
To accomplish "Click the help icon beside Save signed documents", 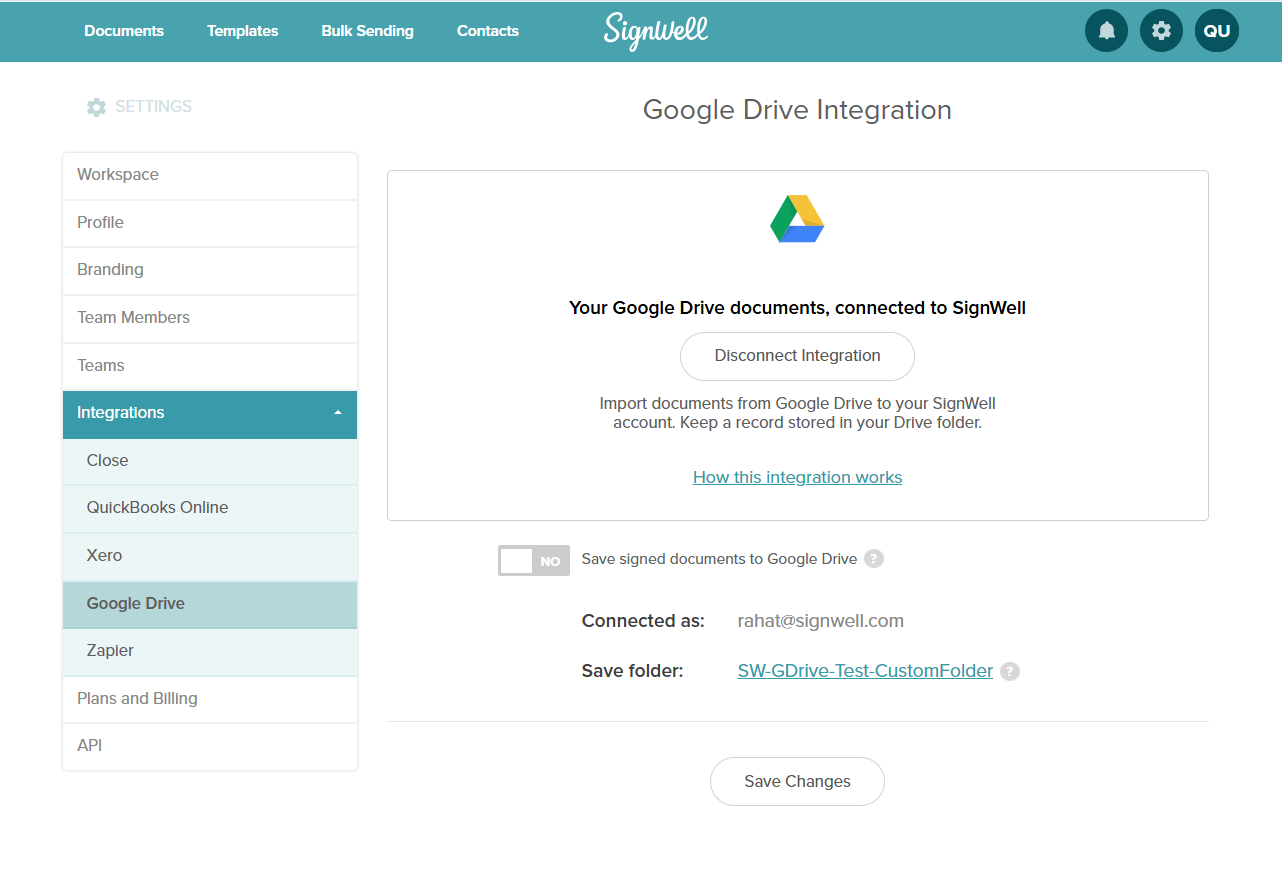I will [x=874, y=559].
